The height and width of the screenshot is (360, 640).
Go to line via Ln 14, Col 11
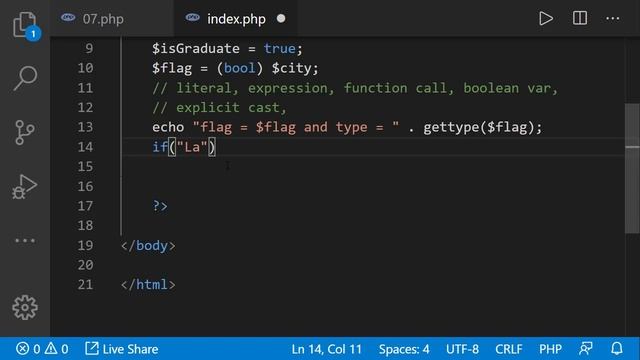pyautogui.click(x=327, y=349)
